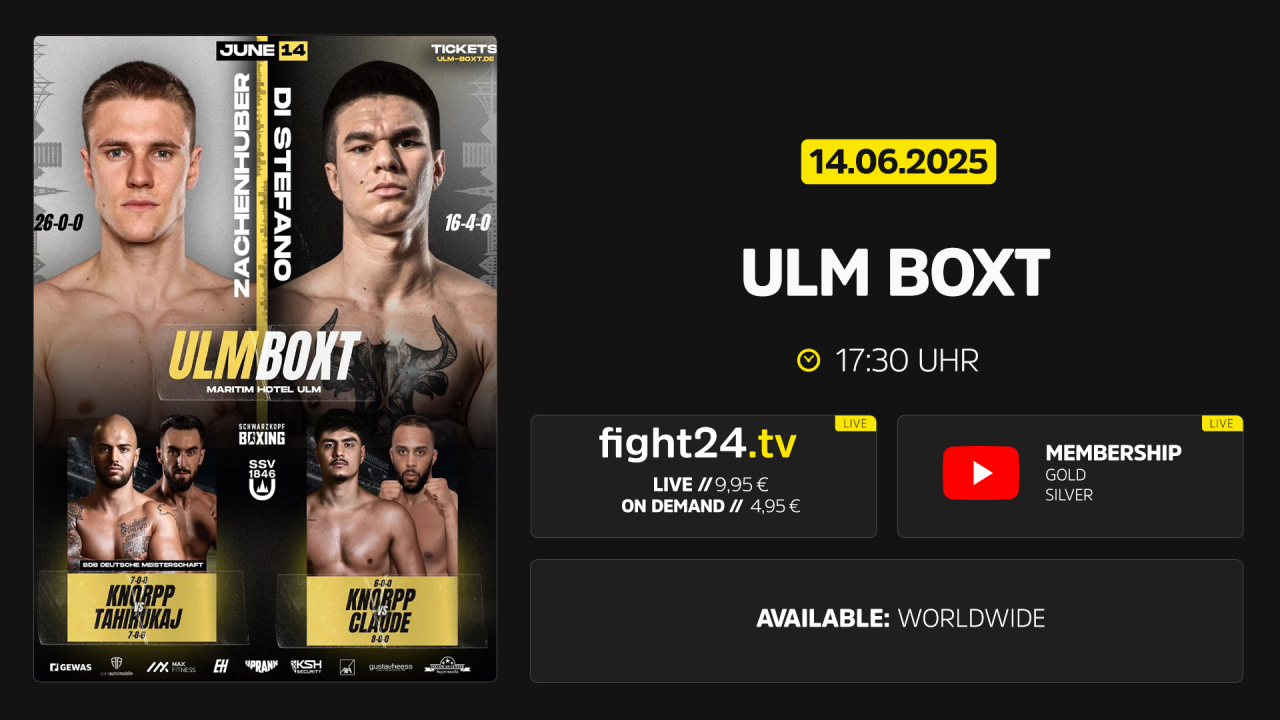Click the Schwarzkopf Boxing logo on poster

click(x=261, y=434)
